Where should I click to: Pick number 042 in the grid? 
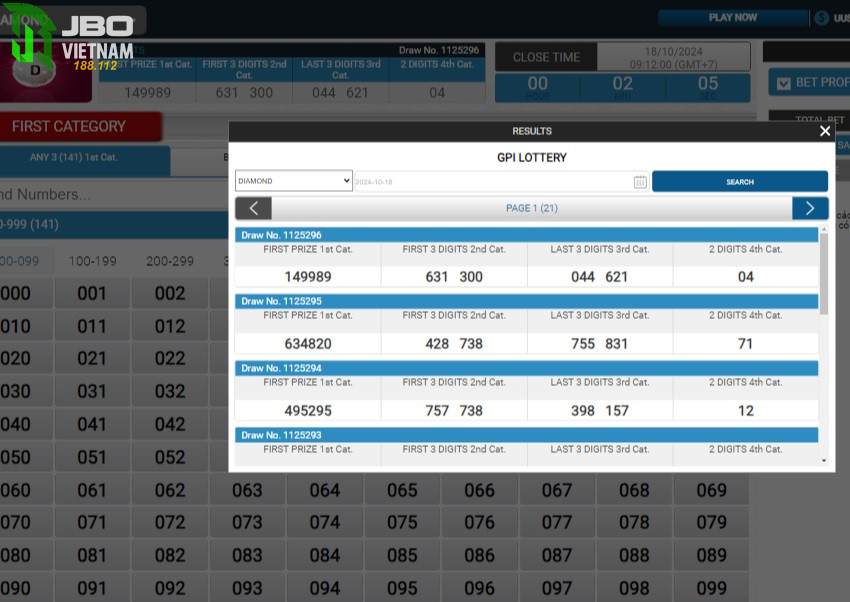tap(170, 424)
